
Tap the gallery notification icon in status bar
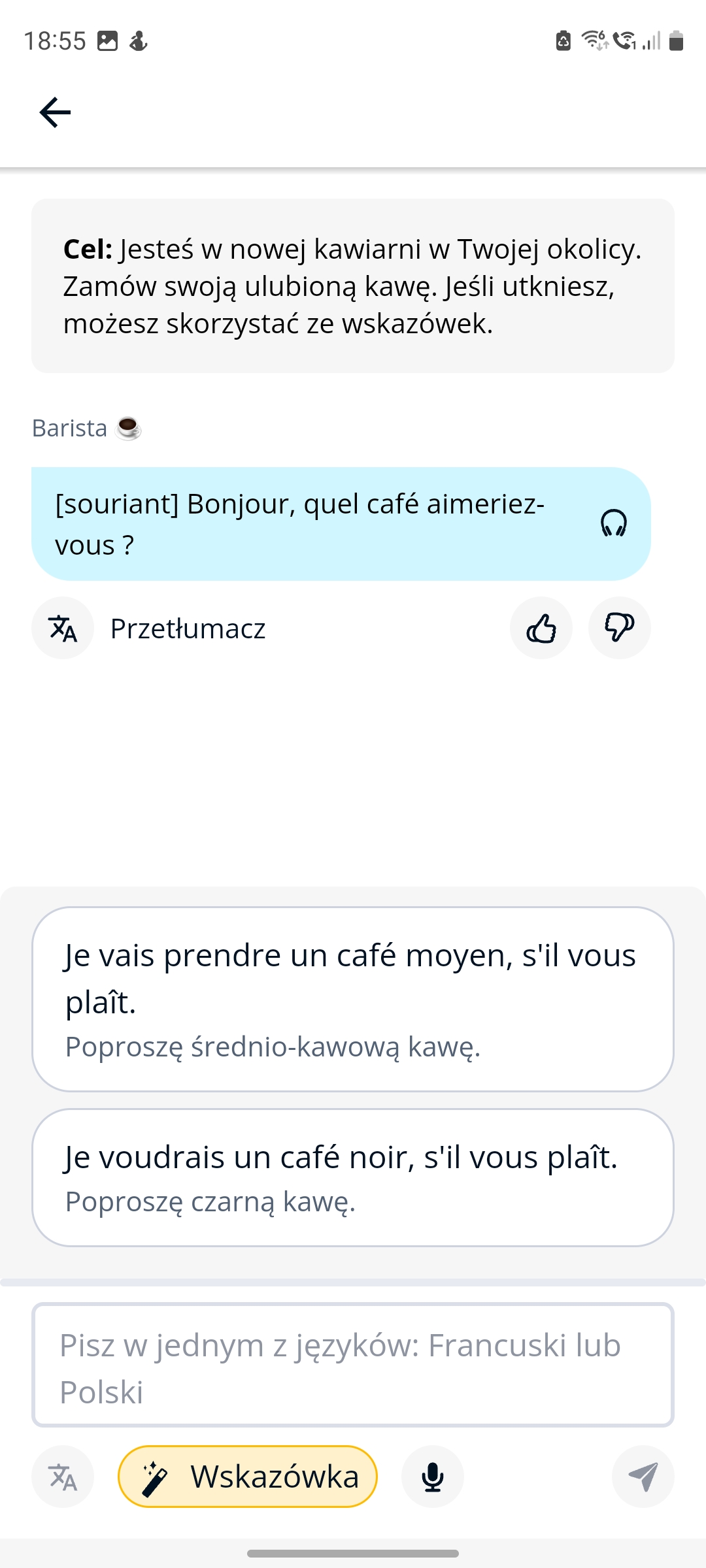point(107,41)
